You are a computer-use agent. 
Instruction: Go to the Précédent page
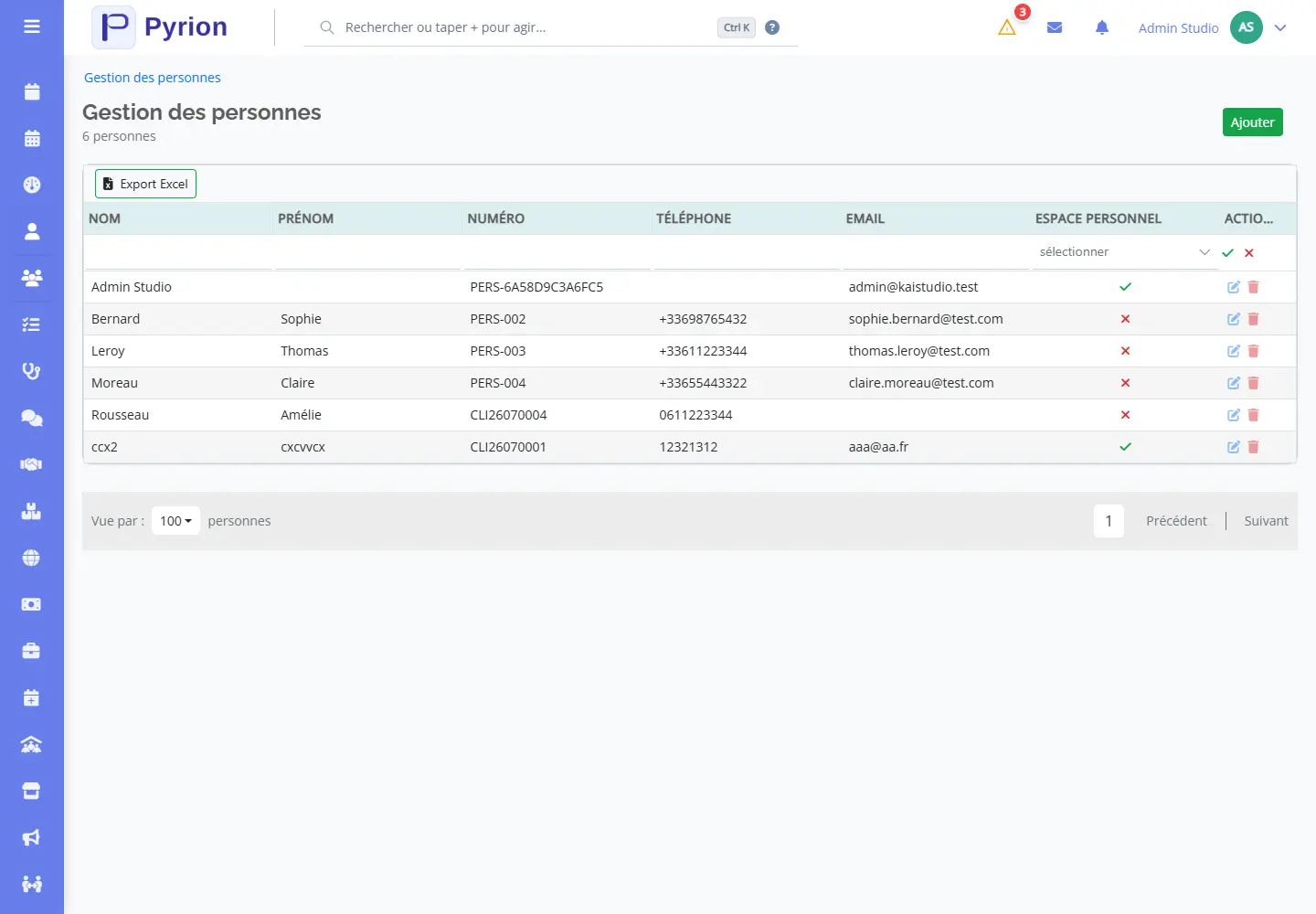pyautogui.click(x=1177, y=521)
